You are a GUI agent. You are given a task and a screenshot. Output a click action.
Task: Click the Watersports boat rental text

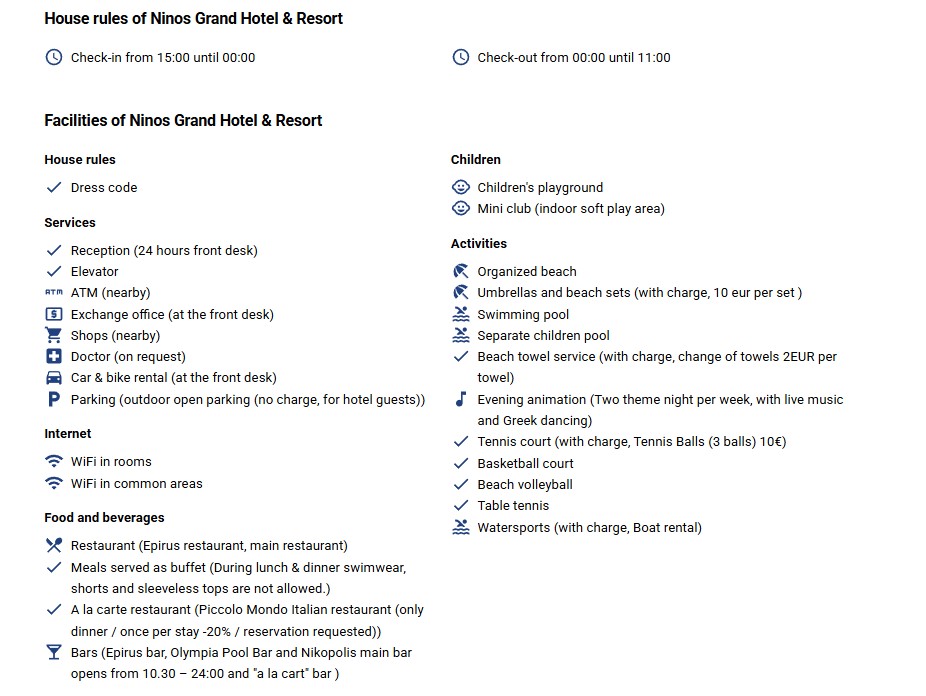pos(589,527)
